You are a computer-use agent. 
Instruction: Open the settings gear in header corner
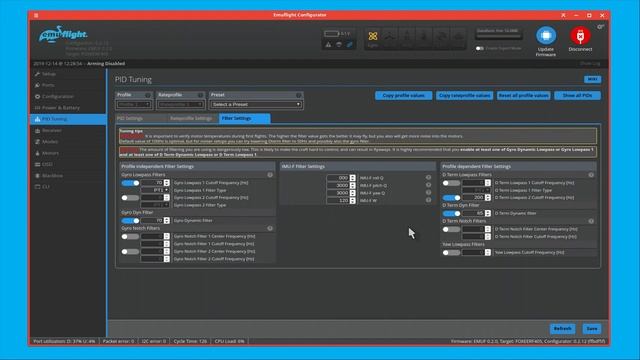[x=600, y=27]
